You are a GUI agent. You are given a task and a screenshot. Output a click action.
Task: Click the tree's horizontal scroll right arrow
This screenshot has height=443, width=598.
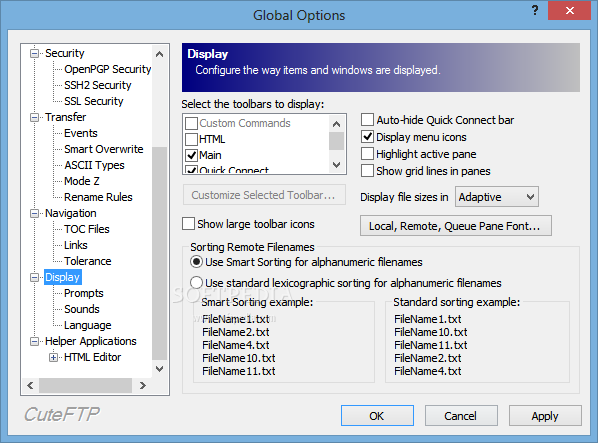(143, 385)
